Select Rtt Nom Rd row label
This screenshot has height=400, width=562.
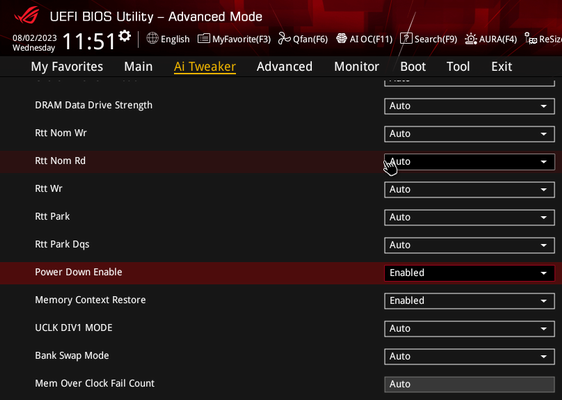pos(60,161)
